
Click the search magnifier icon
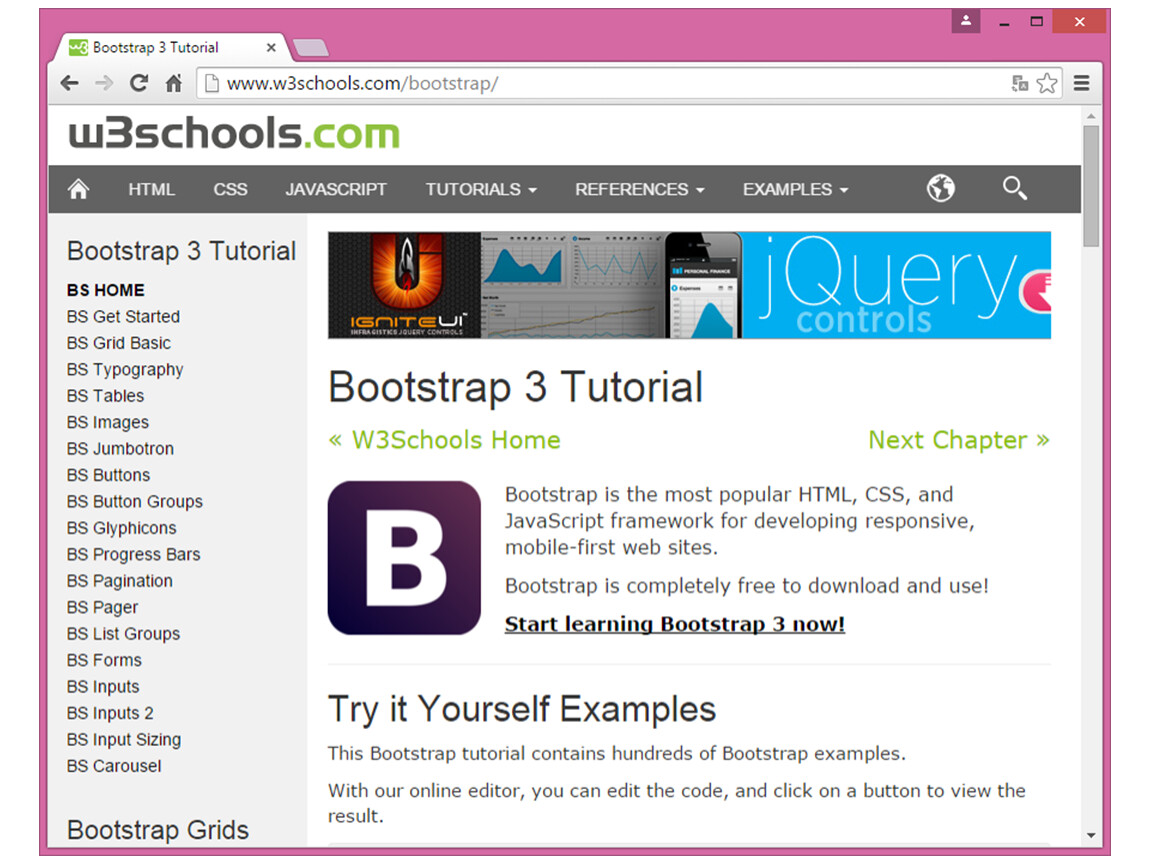tap(1014, 188)
